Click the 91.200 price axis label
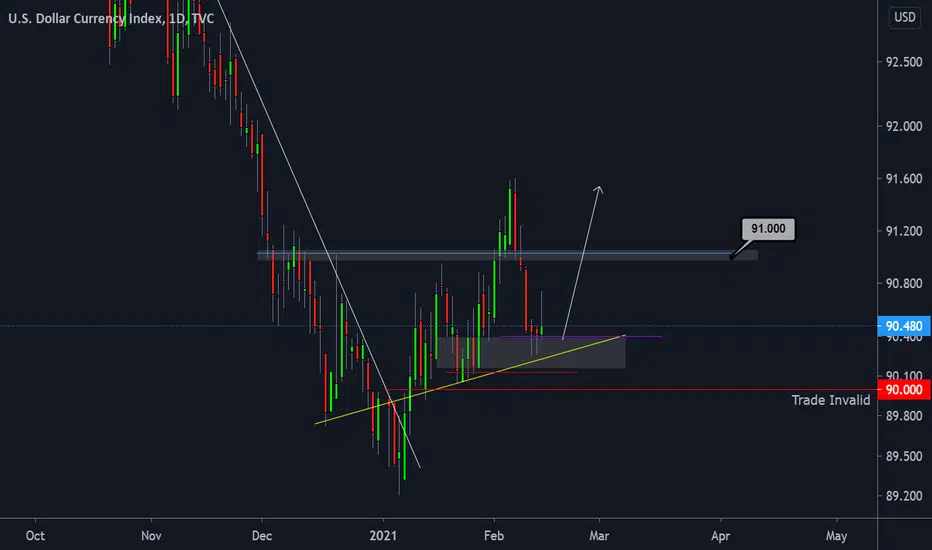 (903, 231)
